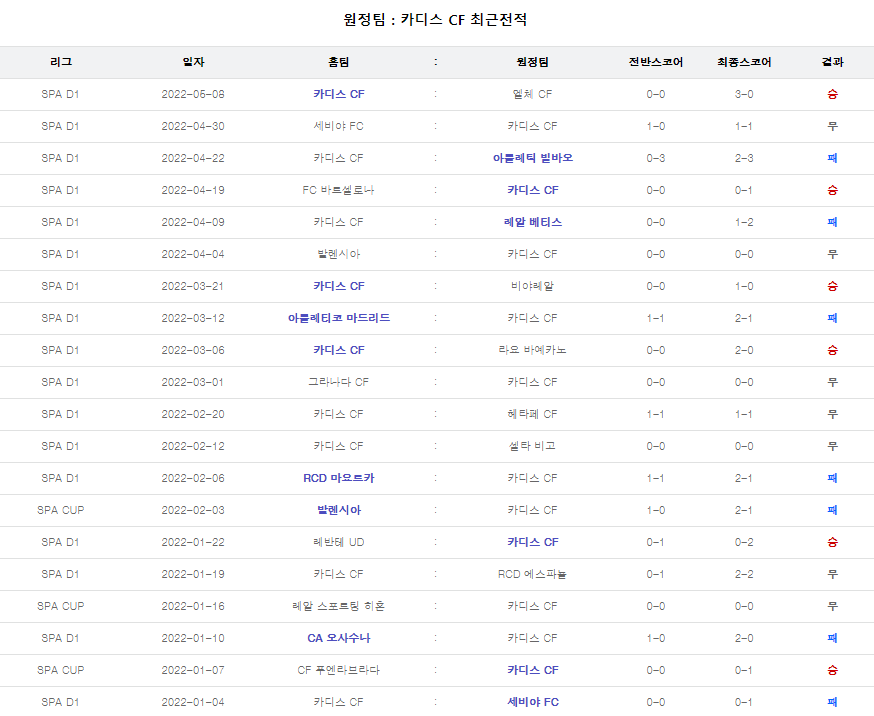Click the date 2022-01-04
The image size is (874, 716).
(x=193, y=702)
